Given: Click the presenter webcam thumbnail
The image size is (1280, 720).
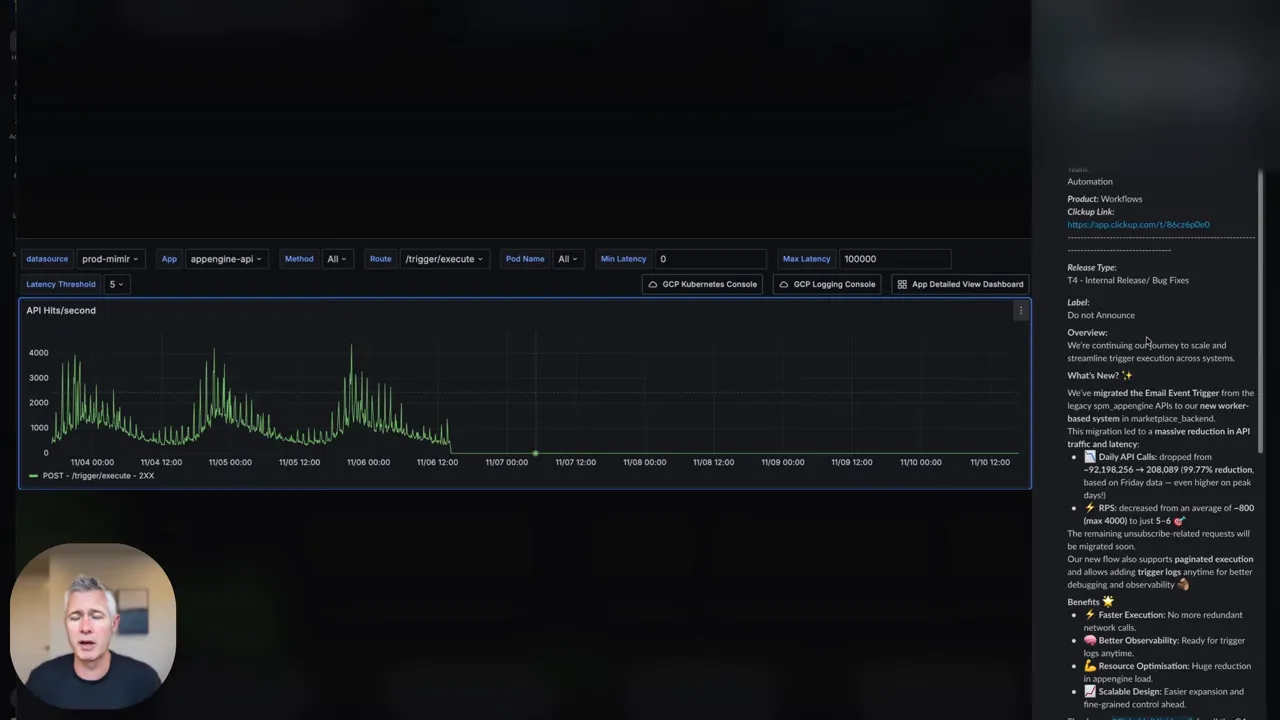Looking at the screenshot, I should tap(93, 622).
